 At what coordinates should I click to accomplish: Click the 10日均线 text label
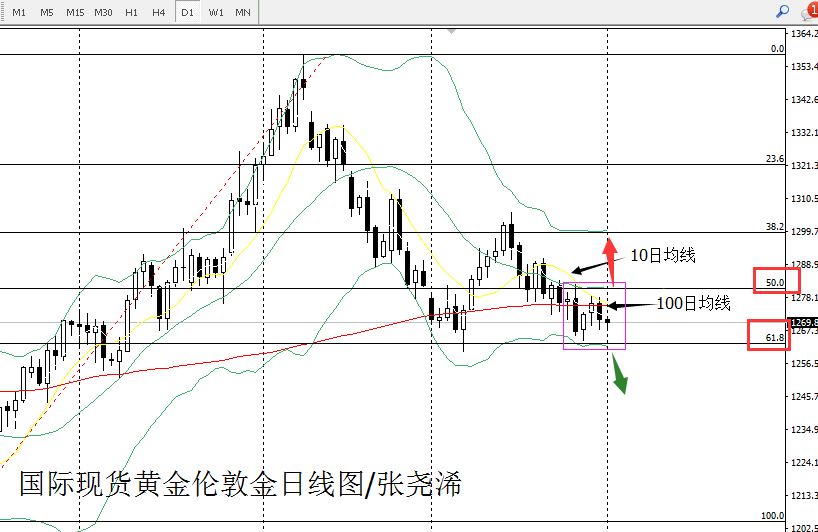[663, 255]
